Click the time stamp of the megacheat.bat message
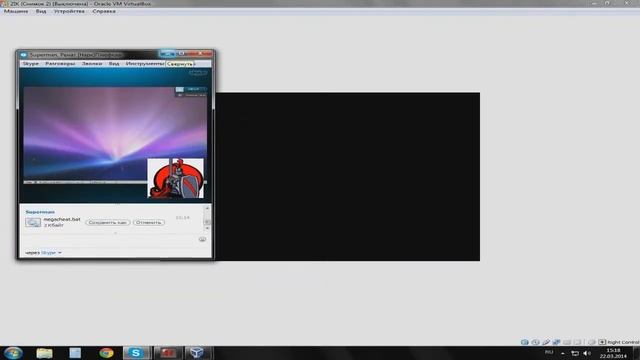Viewport: 640px width, 360px height. pos(182,218)
